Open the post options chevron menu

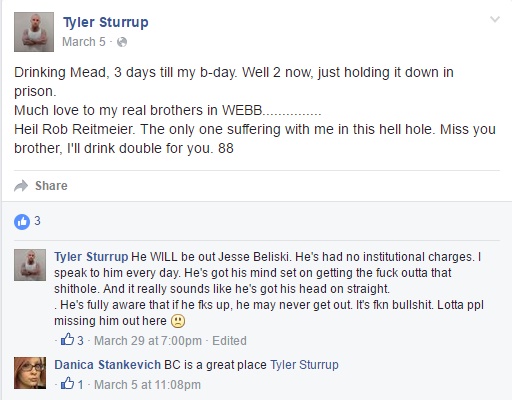tap(495, 19)
